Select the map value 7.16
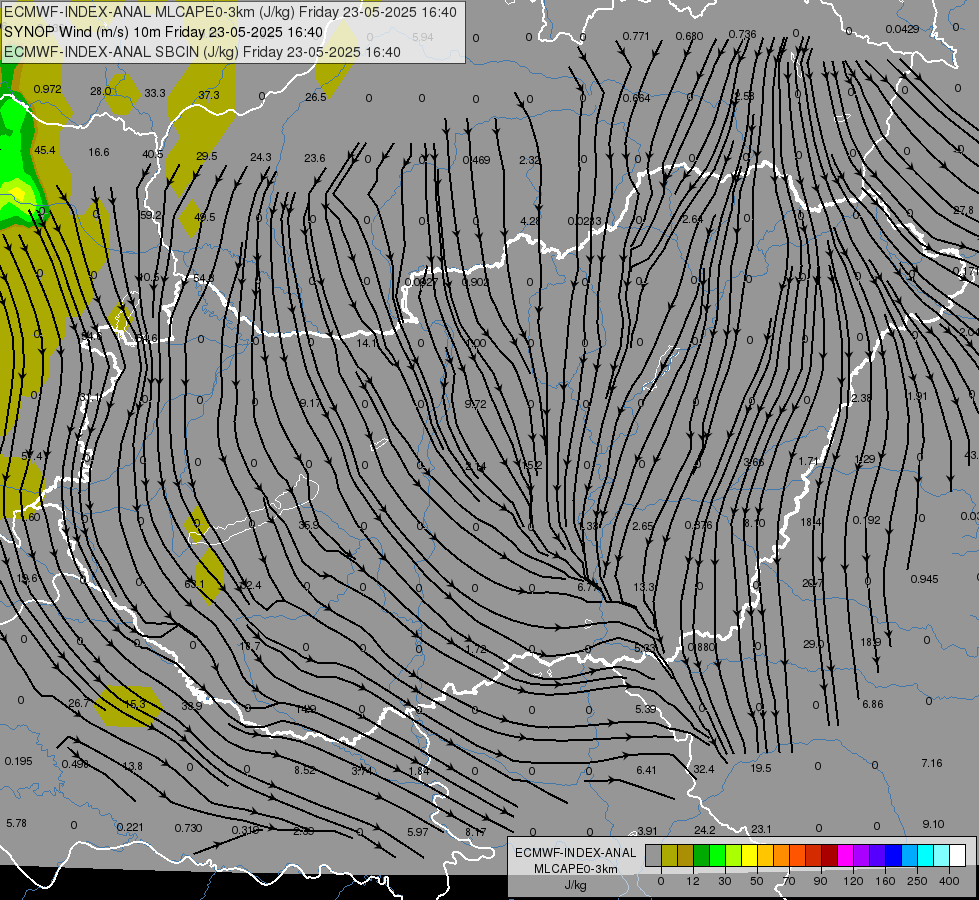 (x=932, y=763)
